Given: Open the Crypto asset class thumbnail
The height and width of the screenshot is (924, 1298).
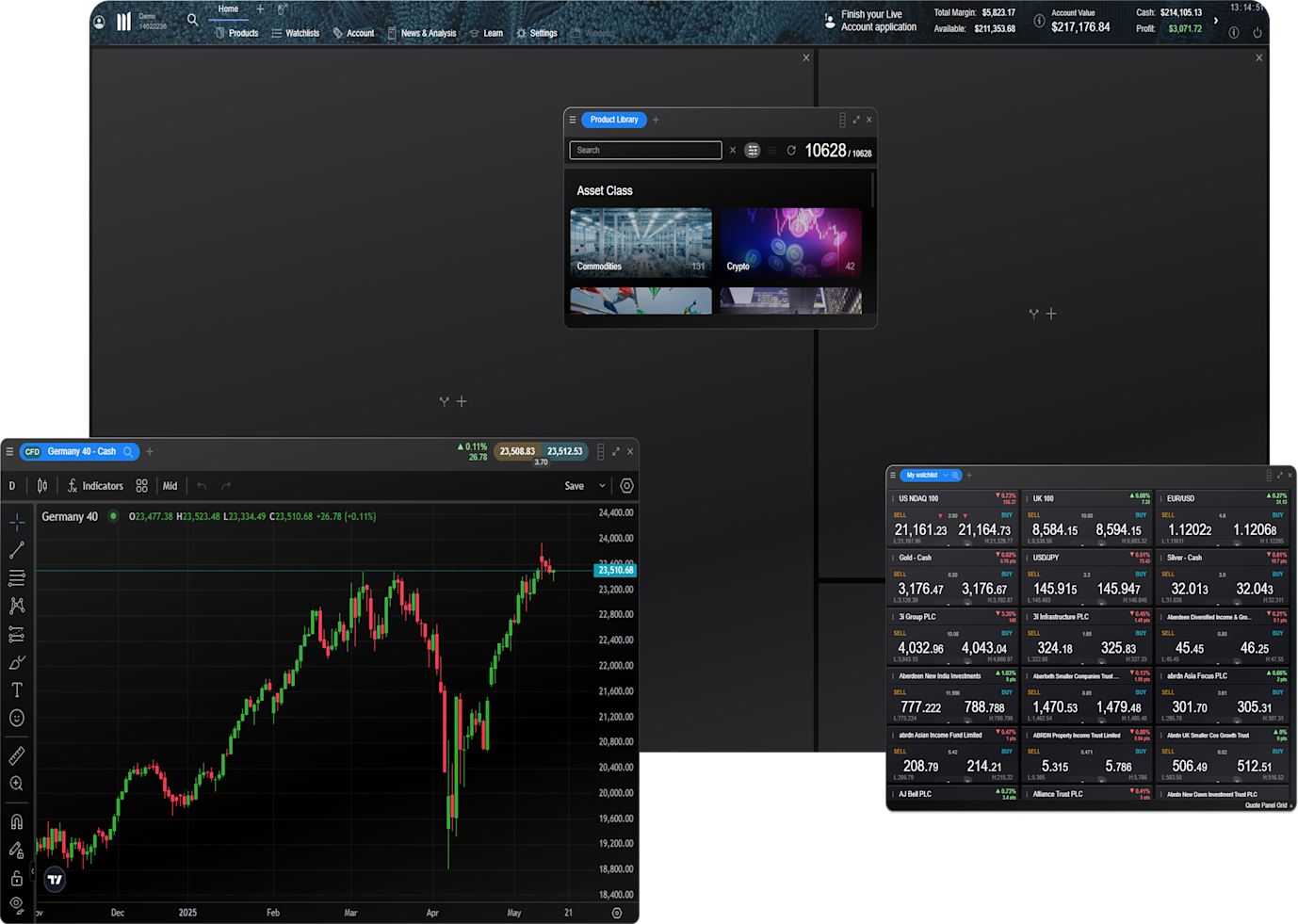Looking at the screenshot, I should tap(790, 242).
